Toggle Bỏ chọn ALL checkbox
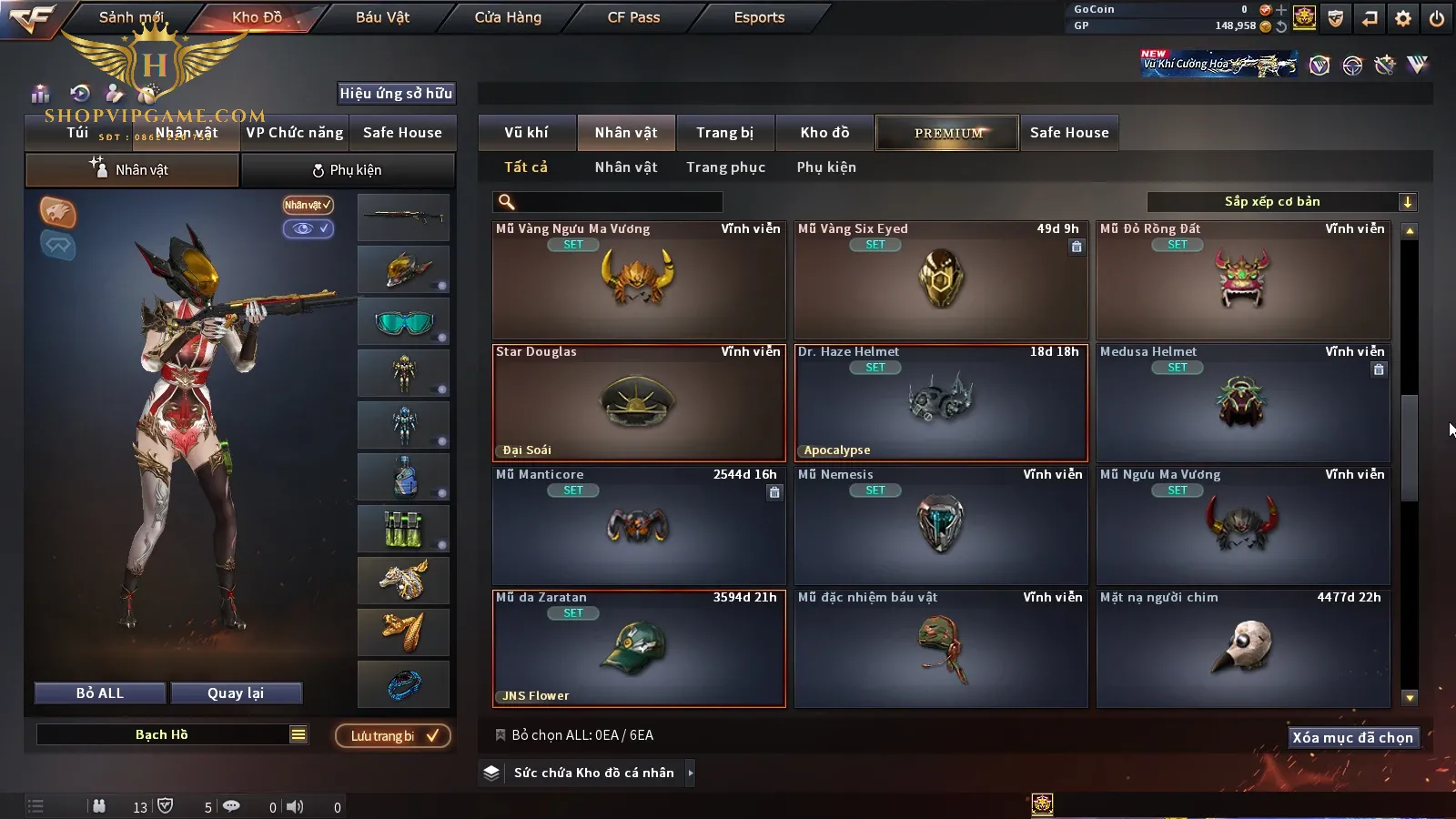 (x=500, y=734)
